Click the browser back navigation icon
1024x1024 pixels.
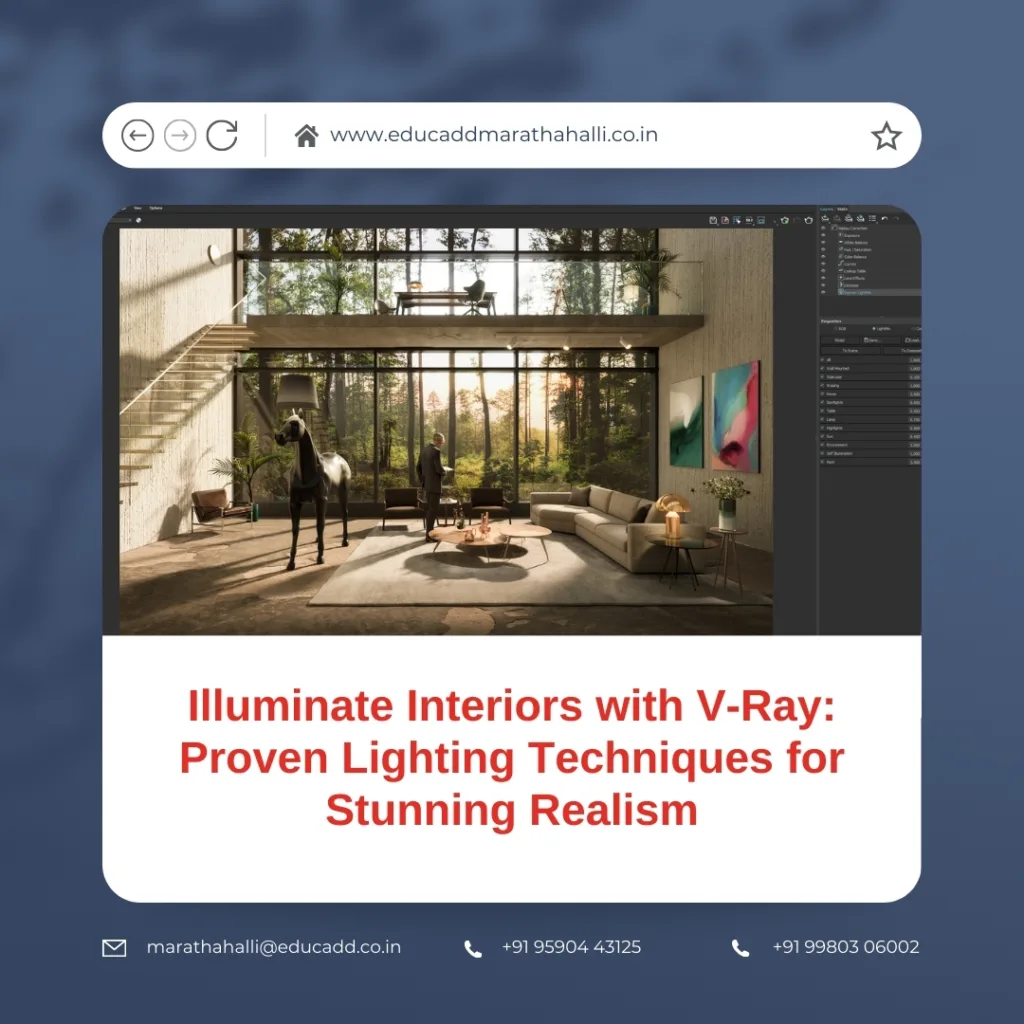pyautogui.click(x=137, y=135)
